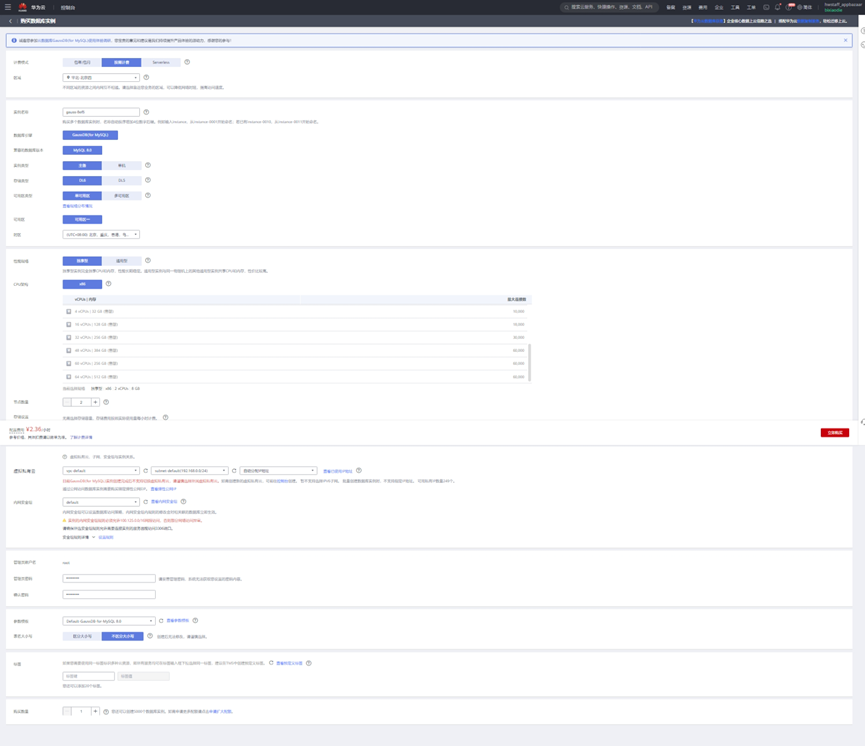Click help icon beside purchase quantity stepper

[106, 711]
